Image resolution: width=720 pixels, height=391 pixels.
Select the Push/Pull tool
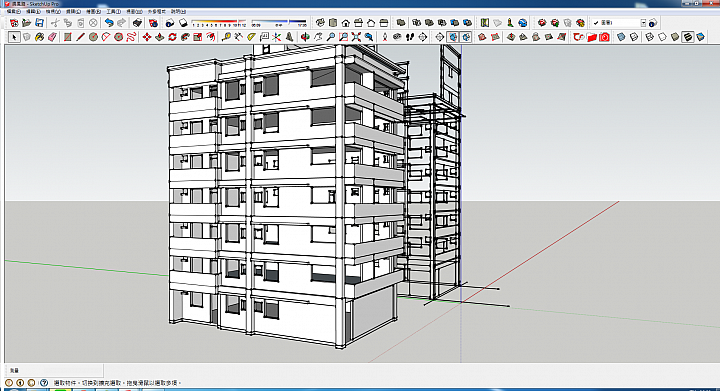(159, 37)
